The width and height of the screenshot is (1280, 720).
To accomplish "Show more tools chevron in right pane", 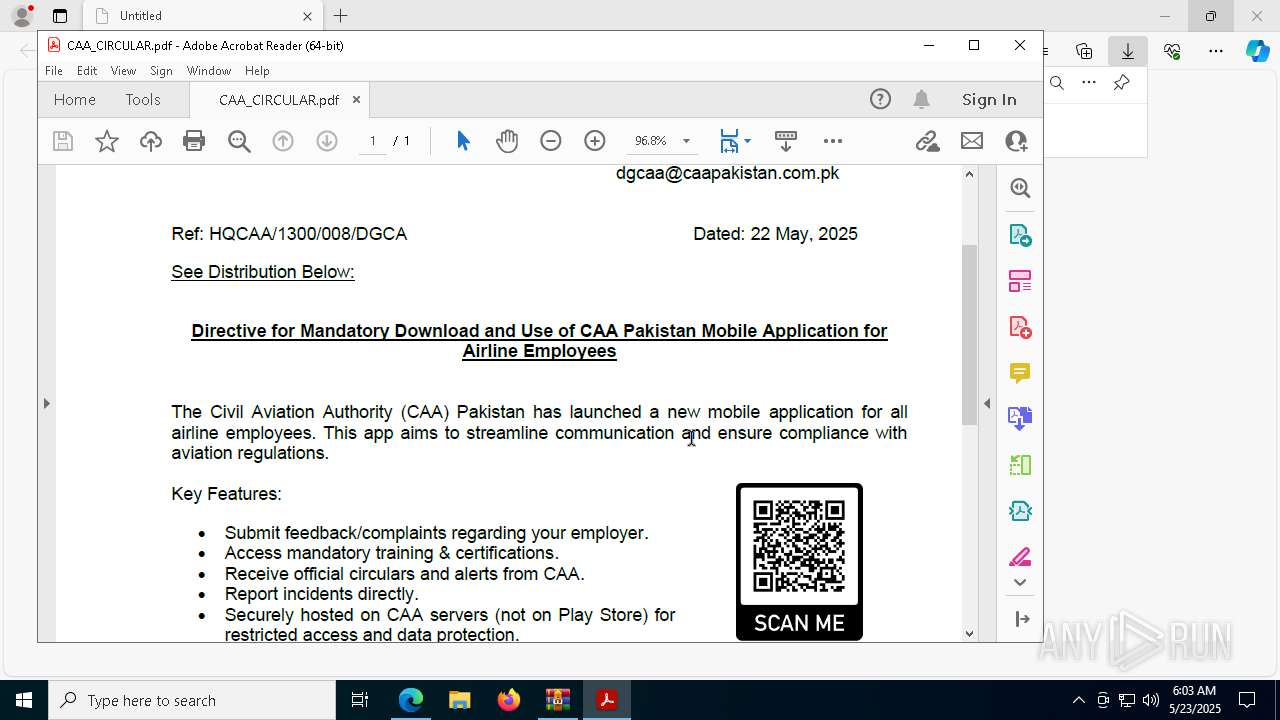I will (x=1020, y=582).
